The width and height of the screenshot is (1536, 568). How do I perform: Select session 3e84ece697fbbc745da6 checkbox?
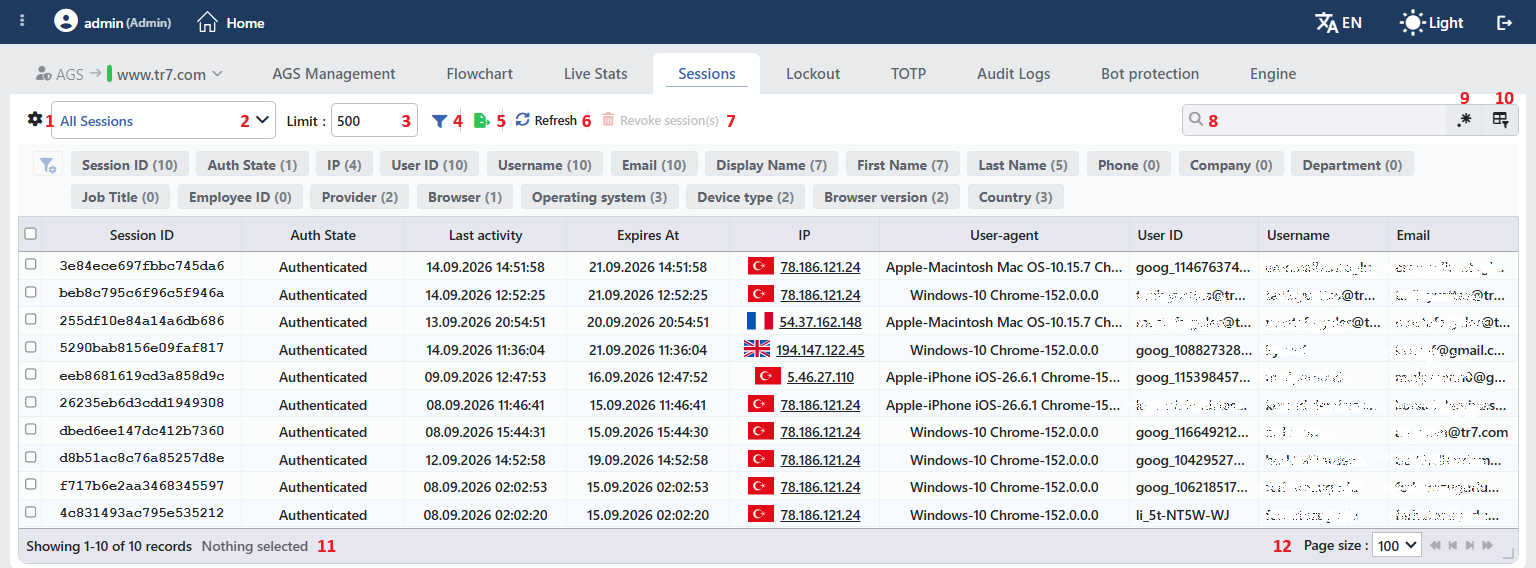point(31,265)
